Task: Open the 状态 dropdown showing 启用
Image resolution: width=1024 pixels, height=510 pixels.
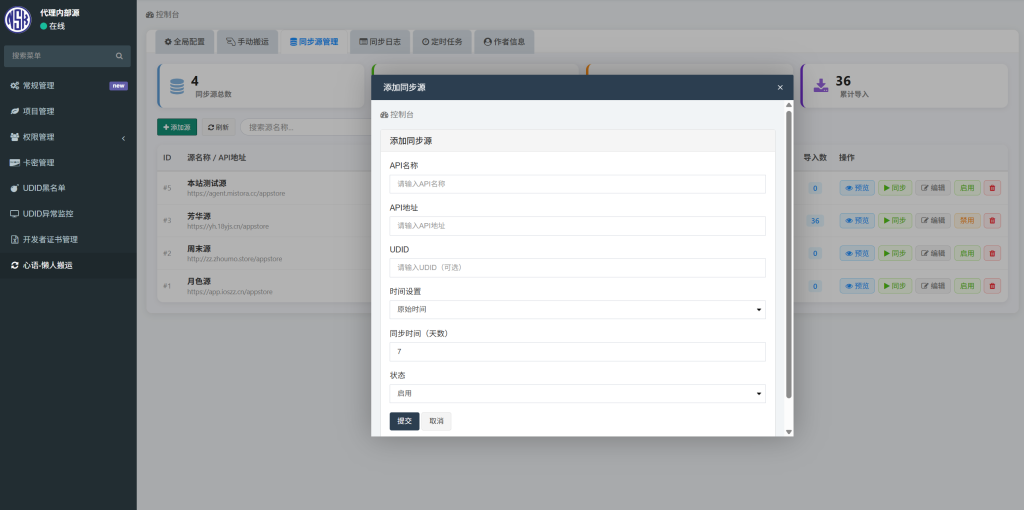Action: pyautogui.click(x=577, y=394)
